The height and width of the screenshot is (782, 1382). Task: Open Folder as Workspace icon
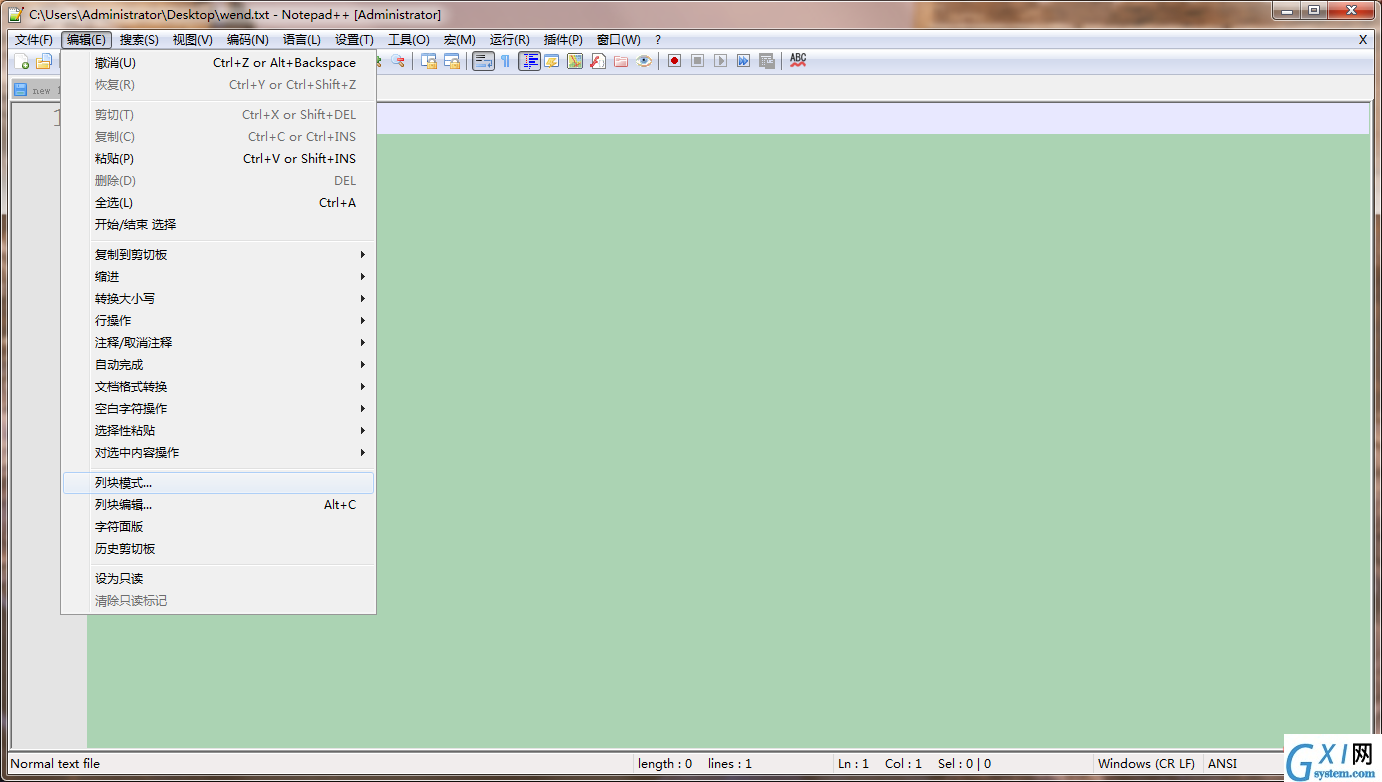tap(621, 61)
